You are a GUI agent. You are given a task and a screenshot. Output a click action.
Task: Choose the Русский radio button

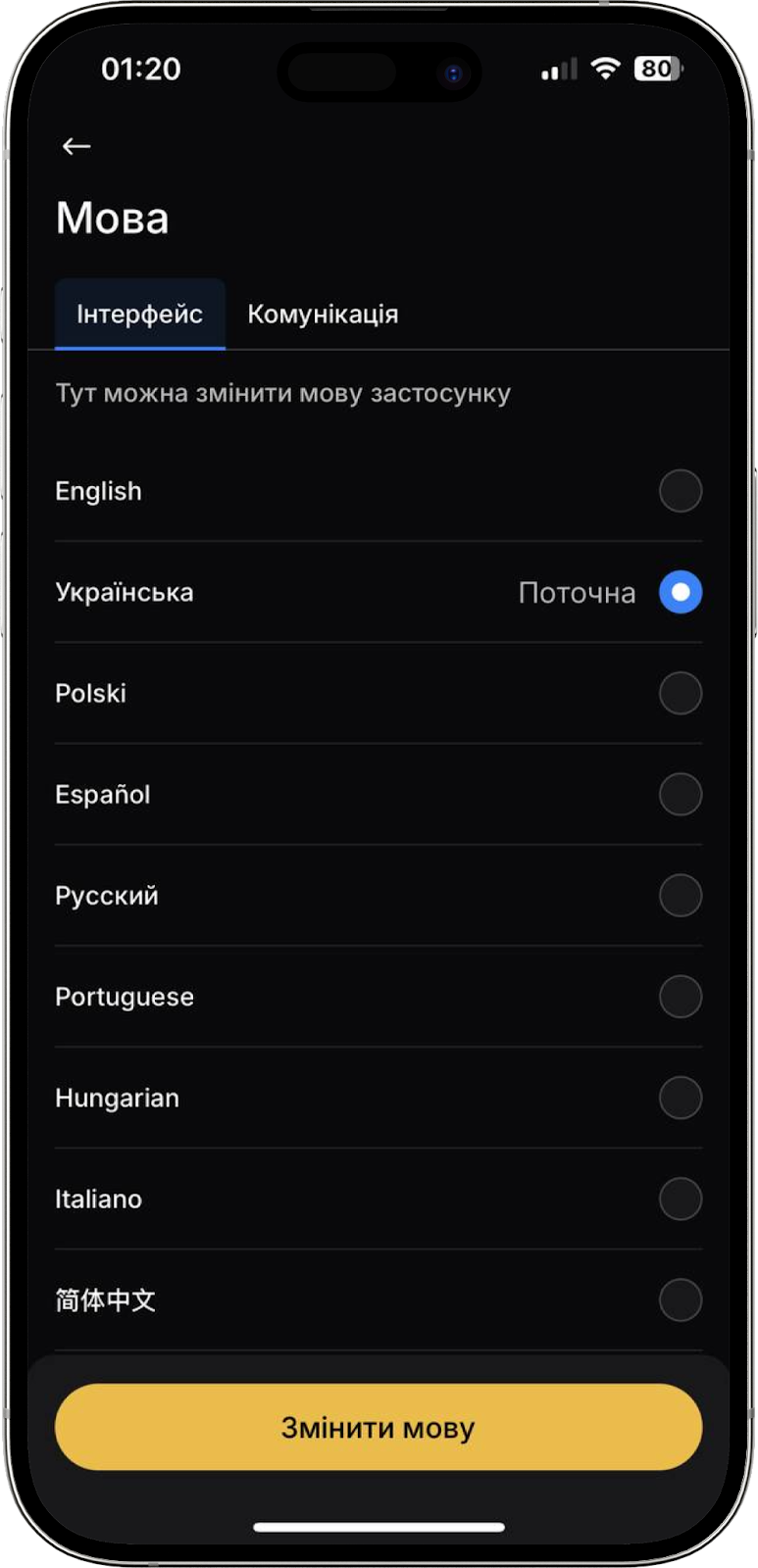click(x=681, y=895)
